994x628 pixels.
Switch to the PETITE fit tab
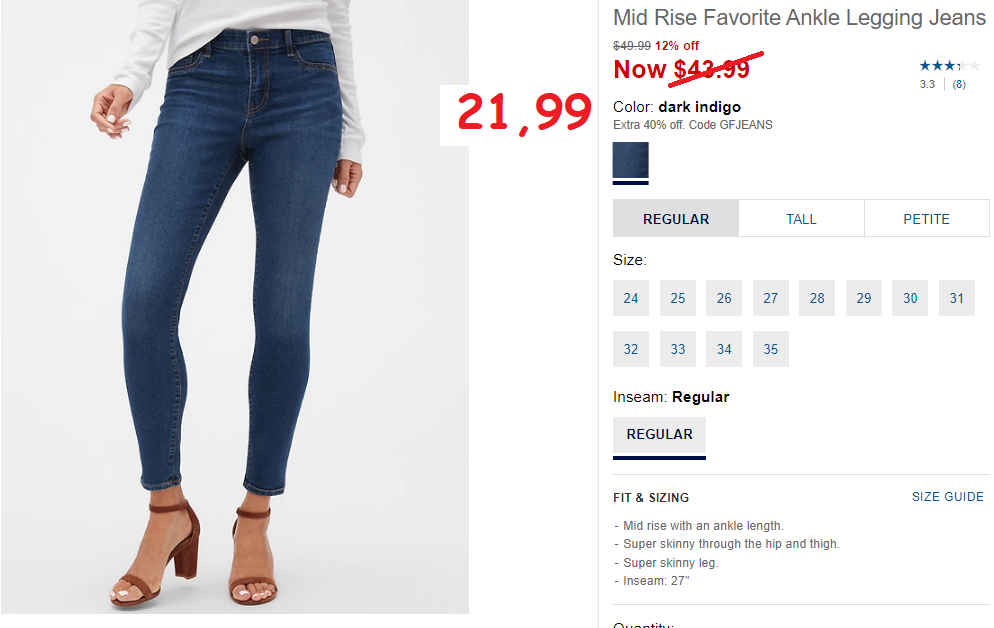pos(926,219)
